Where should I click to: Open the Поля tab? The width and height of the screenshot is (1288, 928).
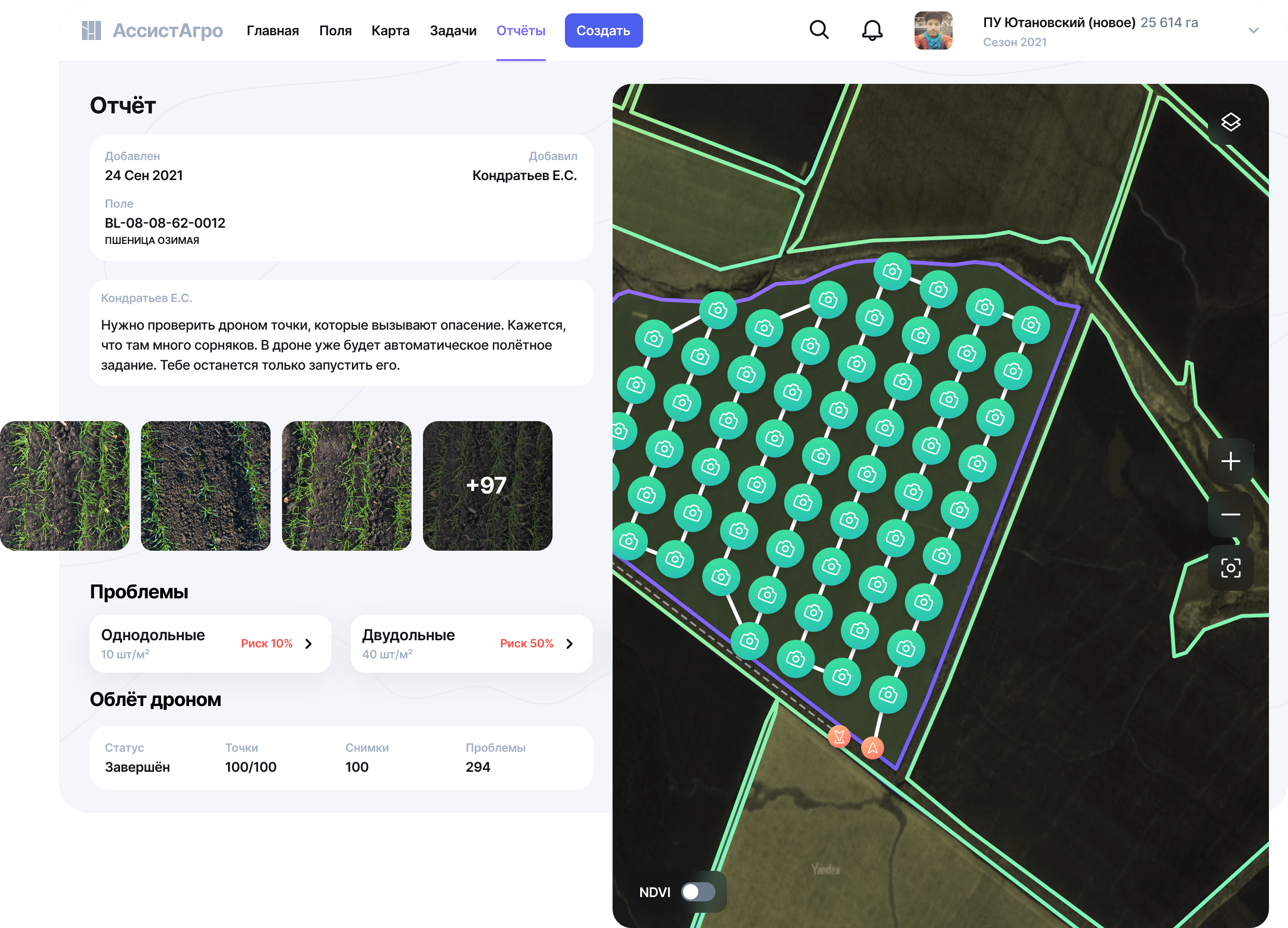(335, 30)
